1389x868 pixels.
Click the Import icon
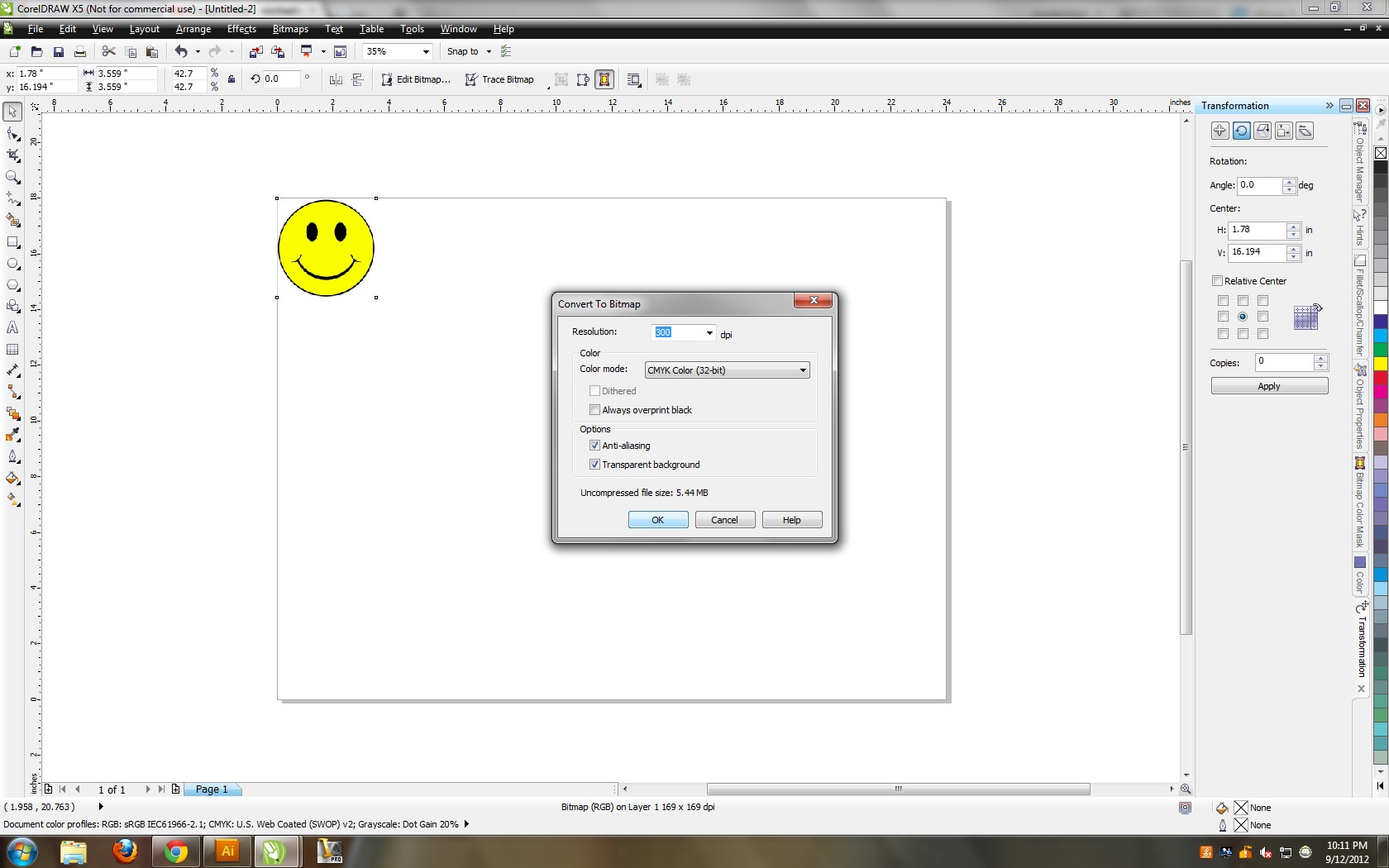(x=255, y=51)
